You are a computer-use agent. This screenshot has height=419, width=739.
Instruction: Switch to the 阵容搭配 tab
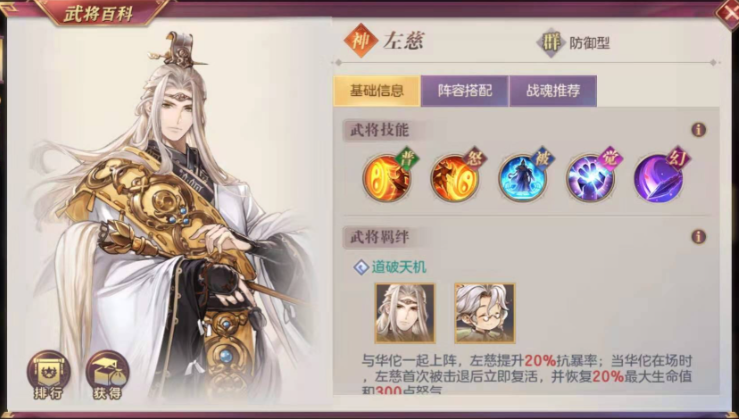465,90
